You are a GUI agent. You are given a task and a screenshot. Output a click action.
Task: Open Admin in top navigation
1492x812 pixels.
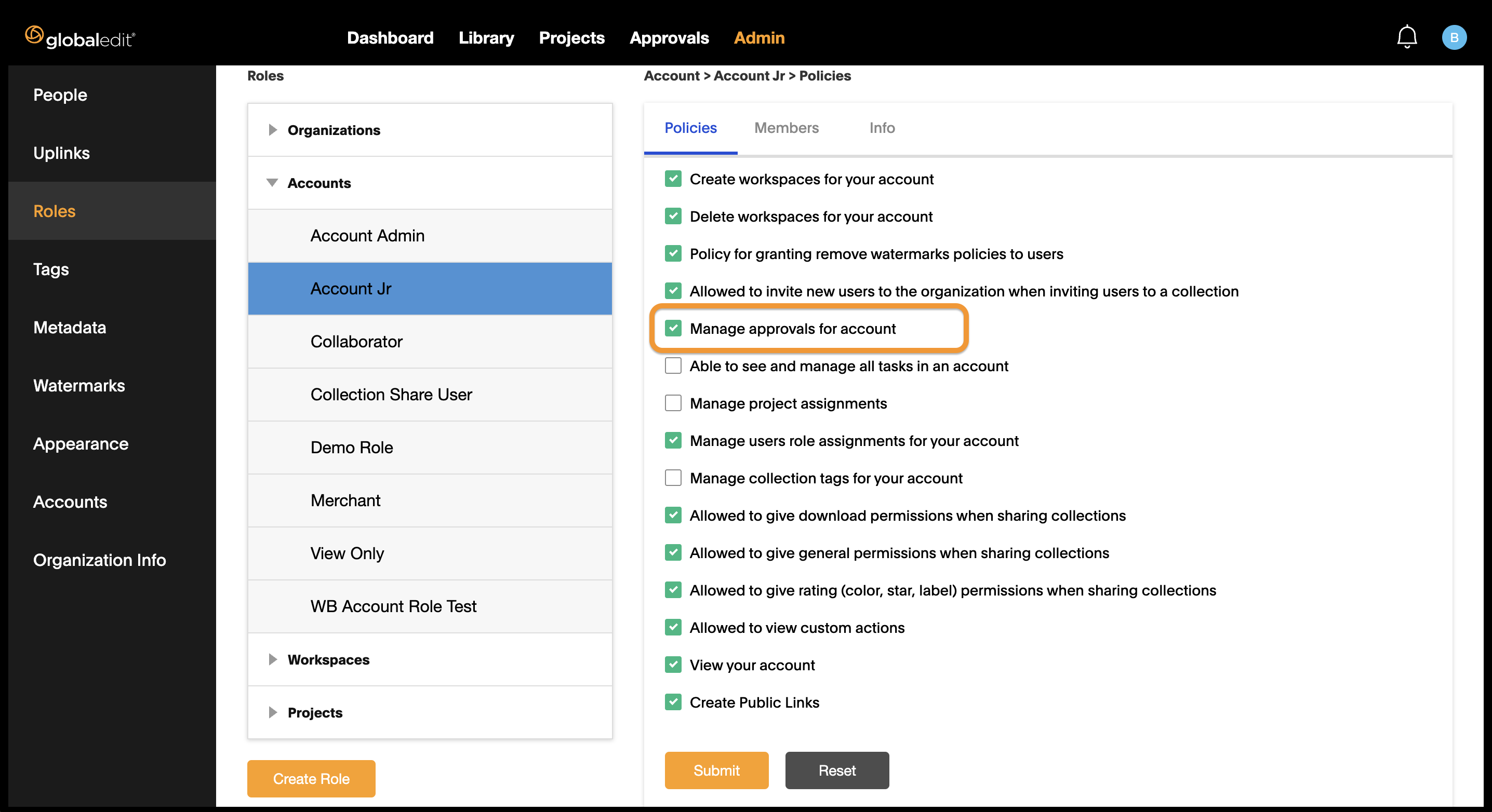point(759,37)
